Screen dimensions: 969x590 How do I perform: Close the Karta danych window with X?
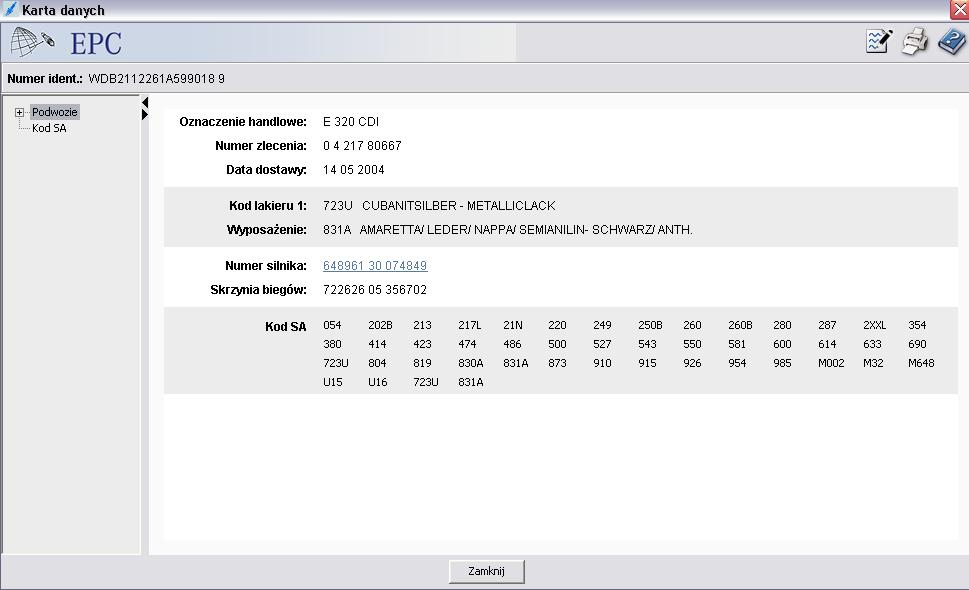960,10
